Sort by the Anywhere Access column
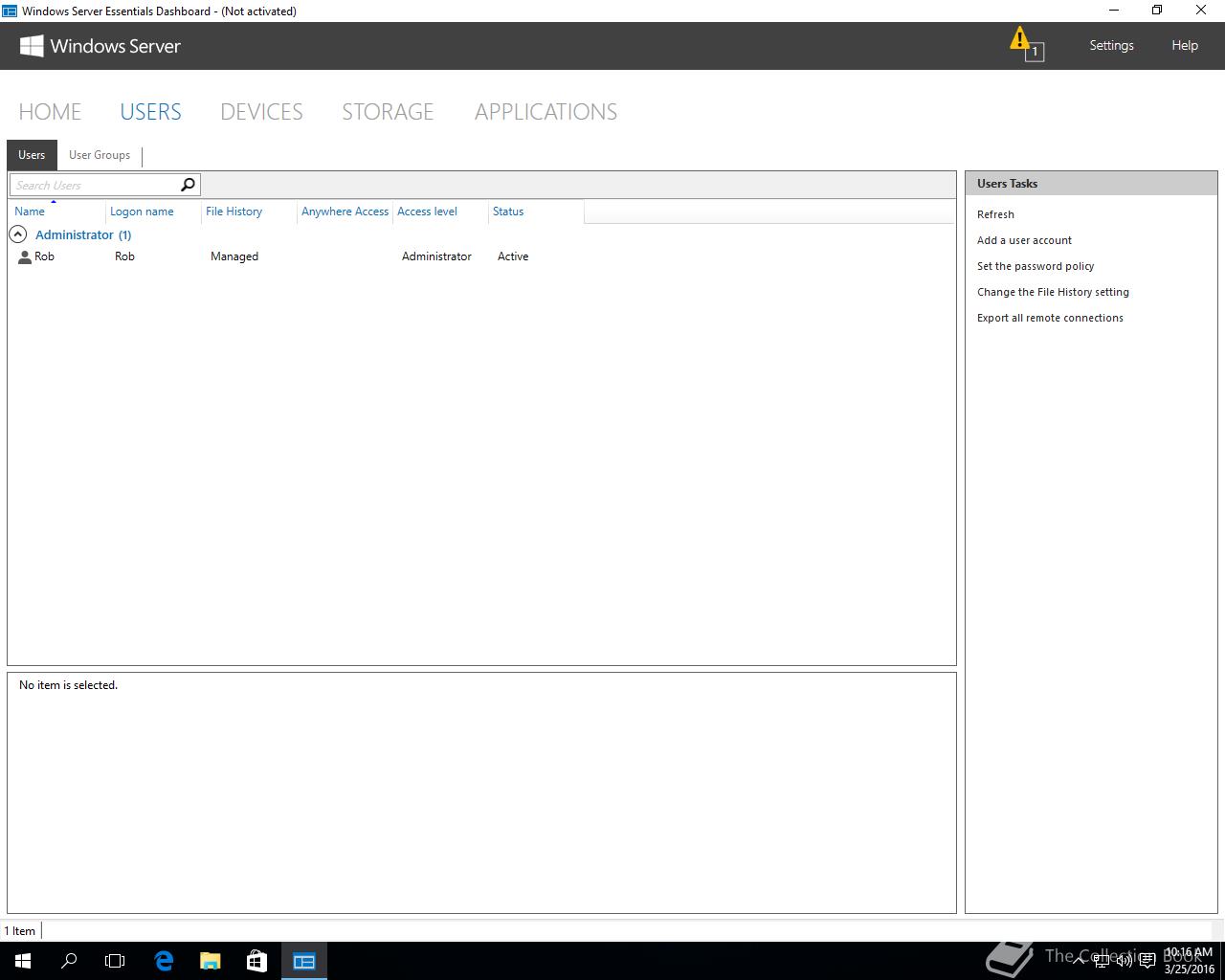The height and width of the screenshot is (980, 1225). click(345, 212)
